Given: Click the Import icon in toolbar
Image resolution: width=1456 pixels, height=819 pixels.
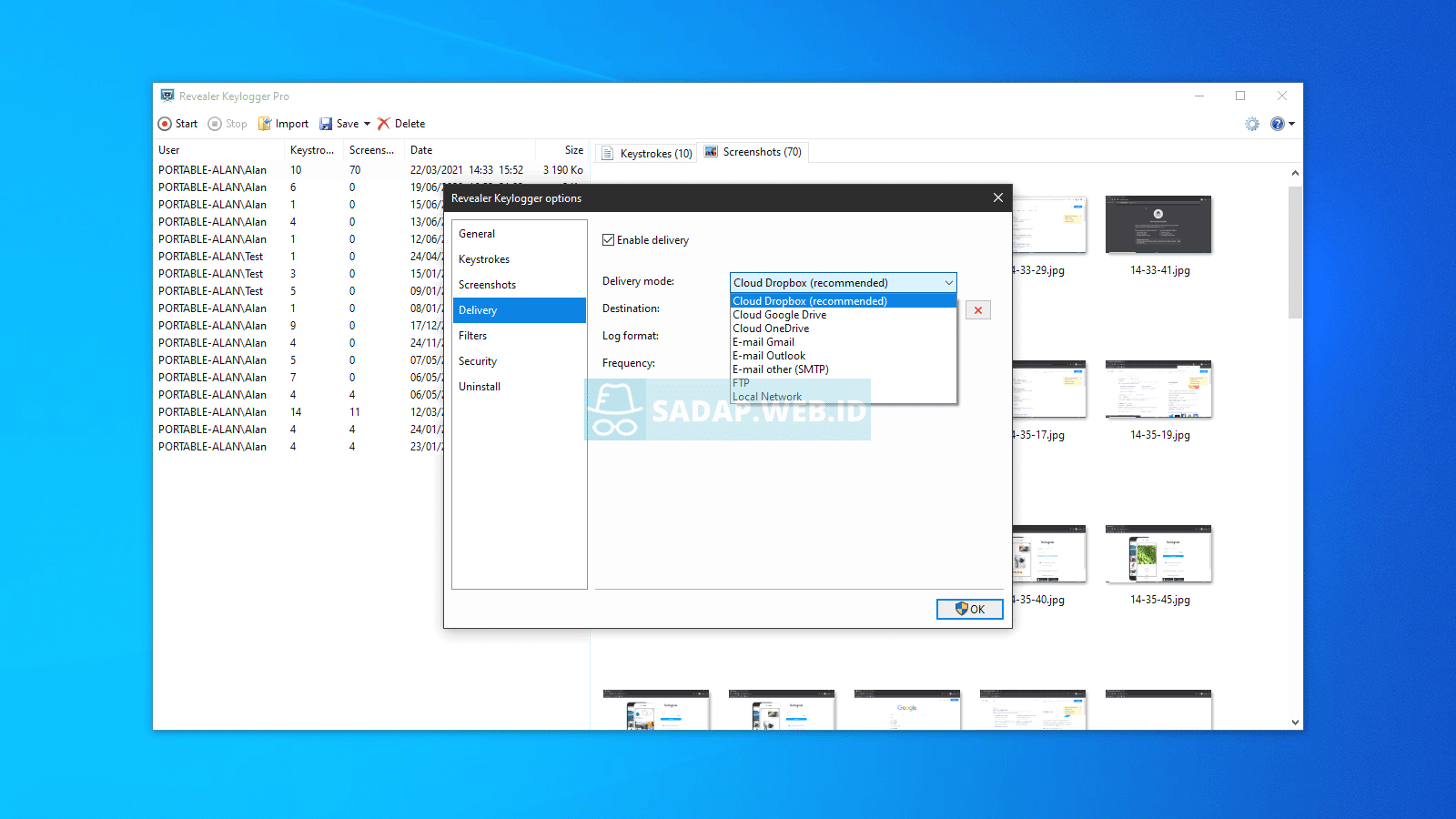Looking at the screenshot, I should tap(265, 124).
